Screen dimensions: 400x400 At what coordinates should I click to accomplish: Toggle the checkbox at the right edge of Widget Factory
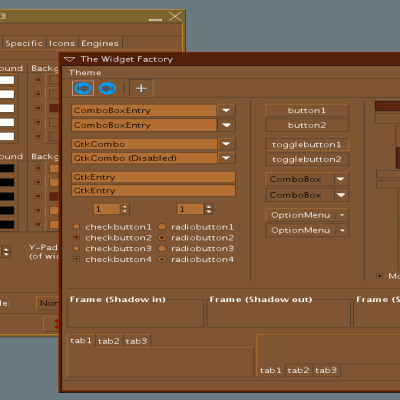pos(379,276)
